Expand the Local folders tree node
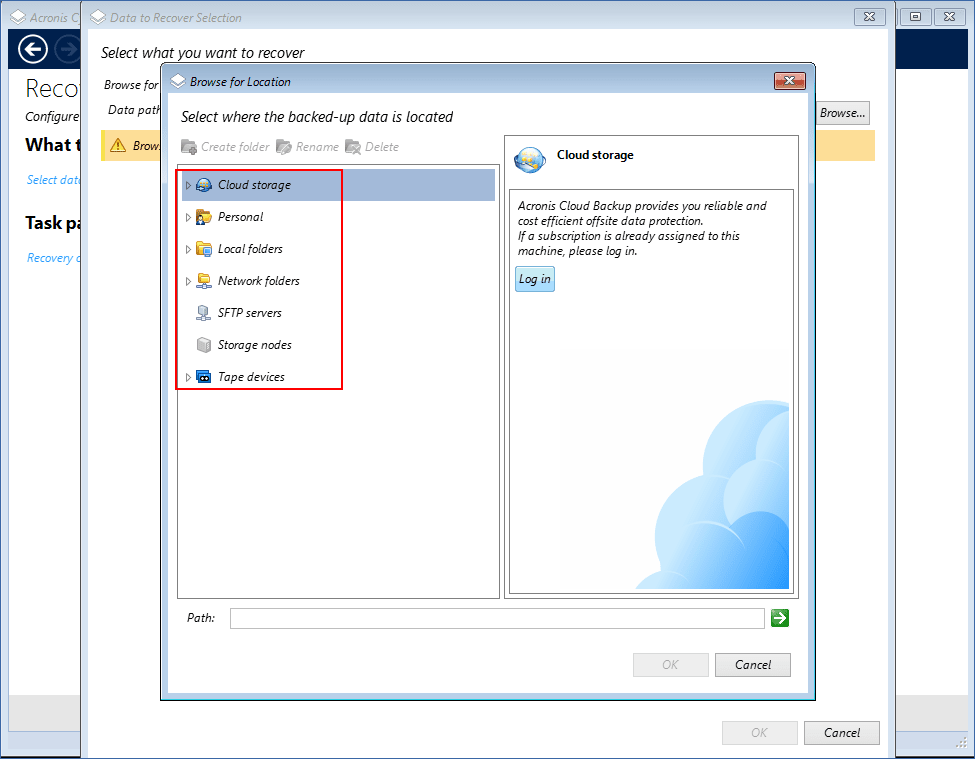975x759 pixels. (x=188, y=249)
